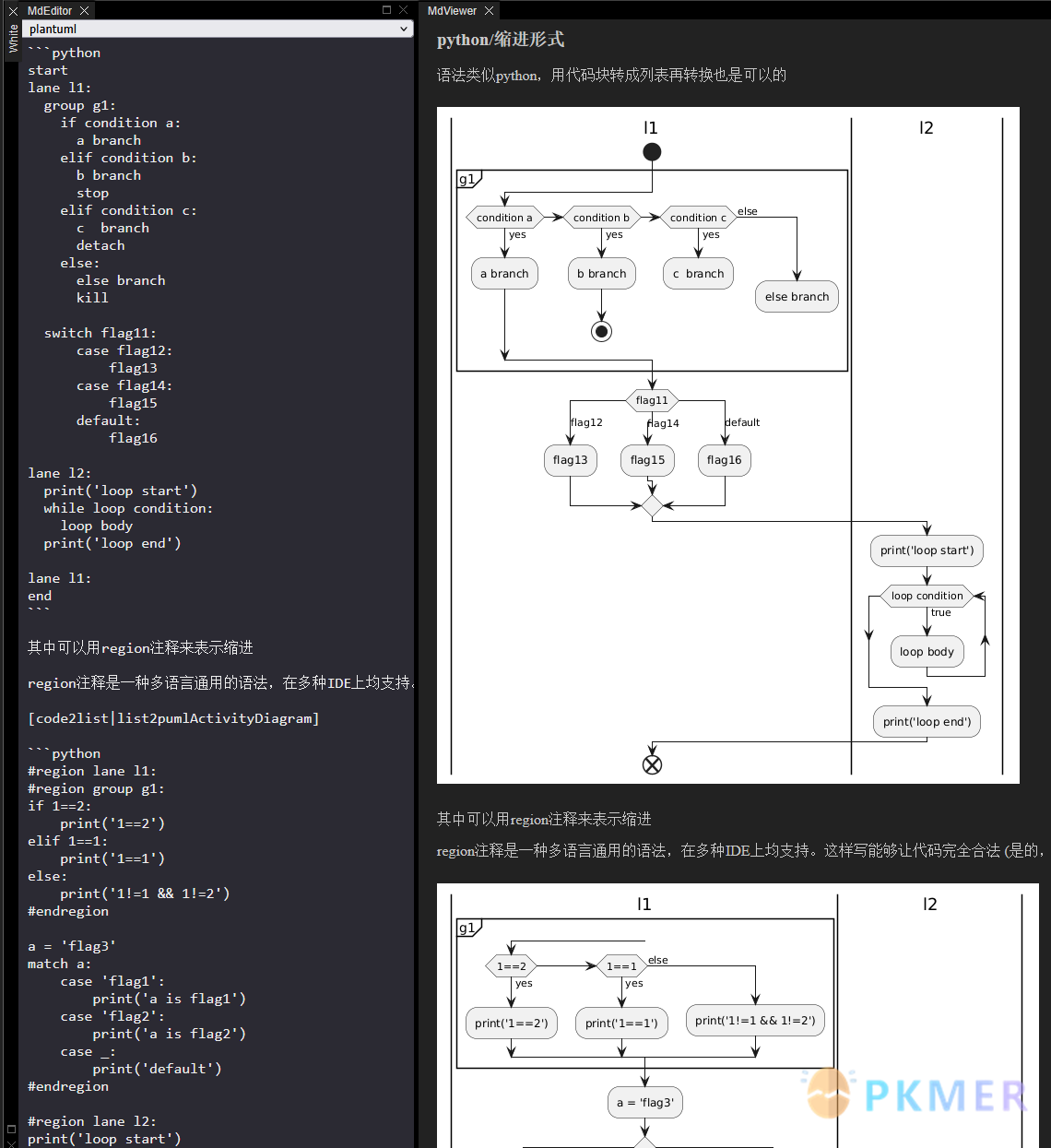Click the '[code2list|list2pumlActivityDiagram]' line
The width and height of the screenshot is (1051, 1148).
pyautogui.click(x=173, y=718)
